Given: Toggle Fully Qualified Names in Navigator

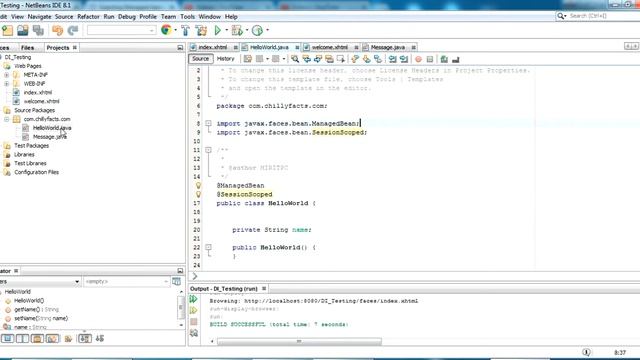Looking at the screenshot, I should 68,338.
